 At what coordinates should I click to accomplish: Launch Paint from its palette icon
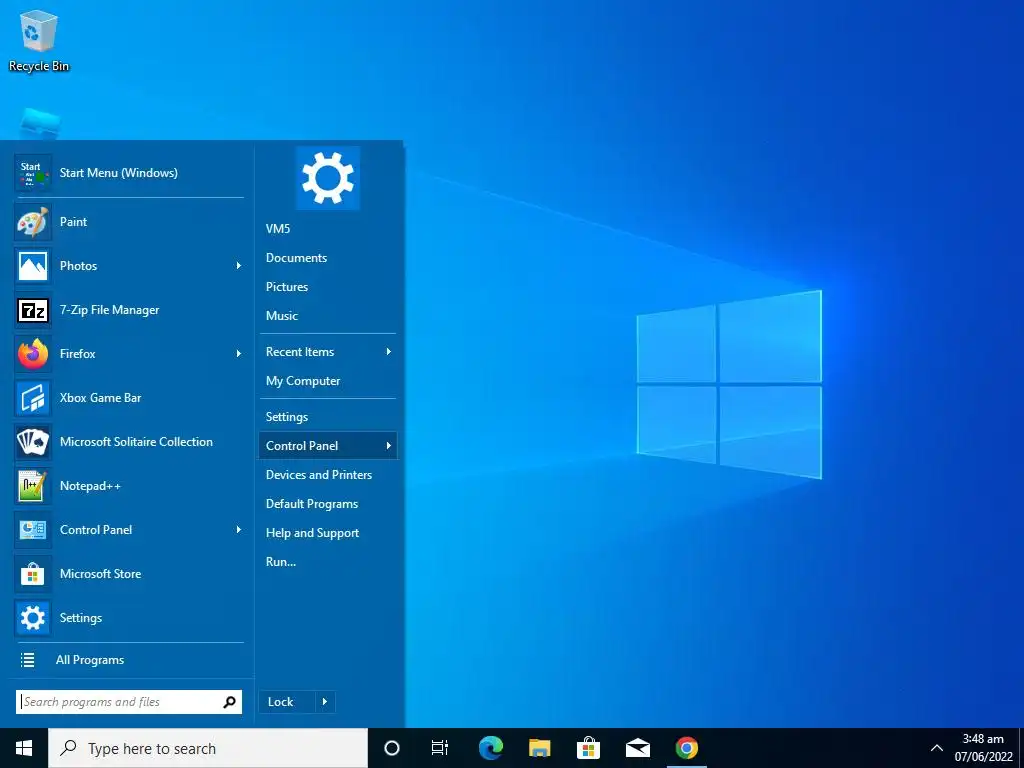[33, 222]
